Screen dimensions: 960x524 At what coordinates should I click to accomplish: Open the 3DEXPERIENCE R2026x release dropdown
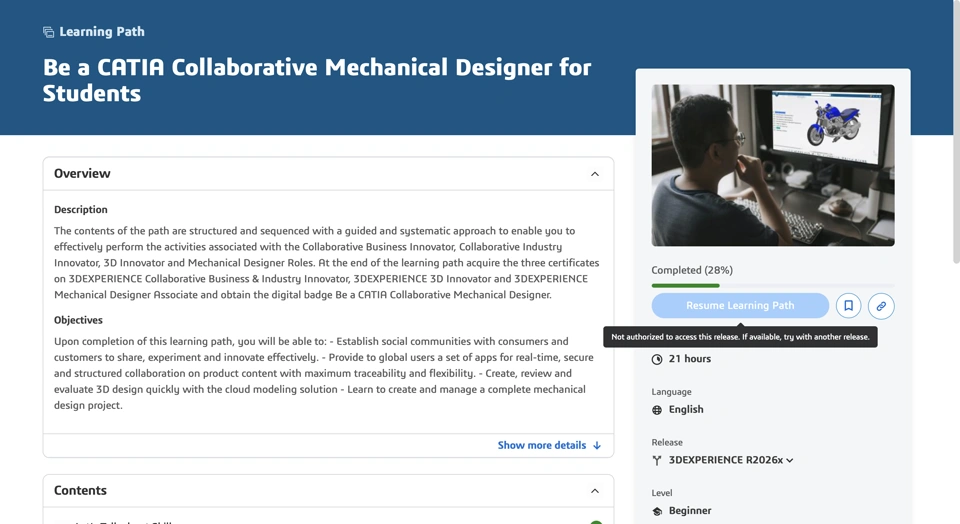coord(731,460)
